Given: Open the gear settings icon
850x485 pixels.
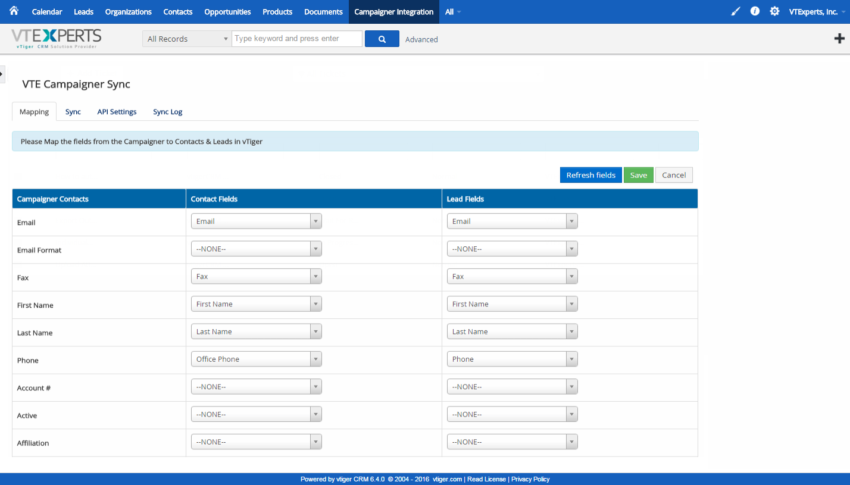Looking at the screenshot, I should click(774, 11).
